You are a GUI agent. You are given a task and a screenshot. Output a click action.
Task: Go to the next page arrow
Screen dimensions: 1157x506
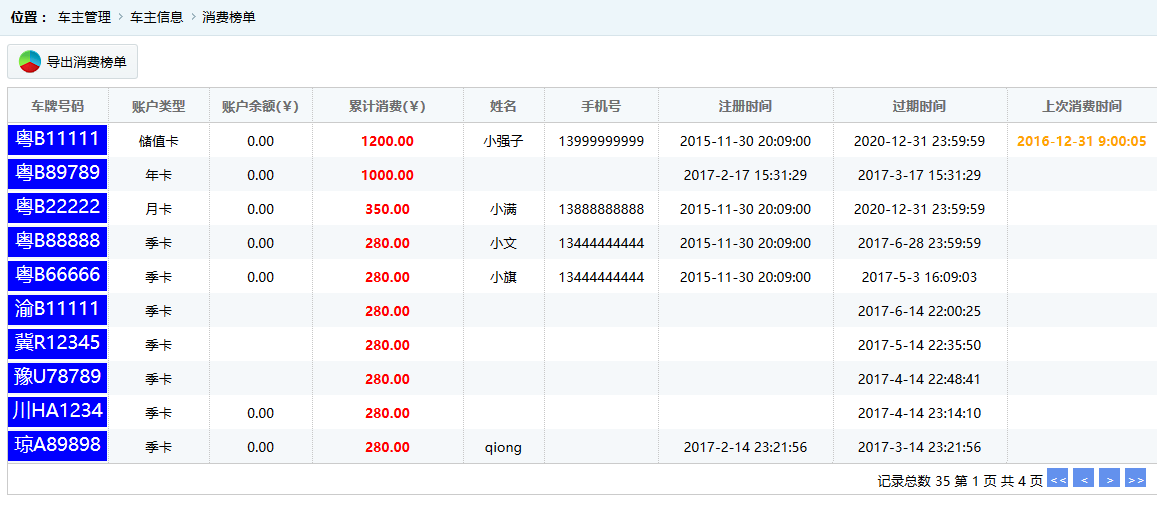click(x=1109, y=479)
